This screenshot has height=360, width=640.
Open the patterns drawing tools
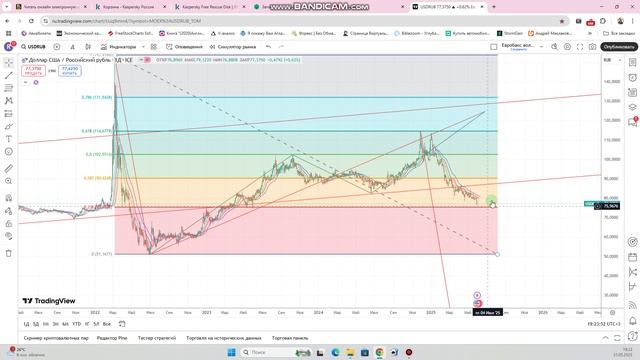(x=9, y=101)
